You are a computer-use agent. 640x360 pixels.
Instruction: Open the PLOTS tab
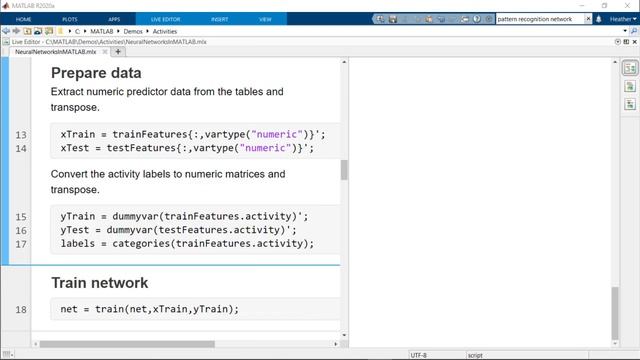(x=70, y=19)
